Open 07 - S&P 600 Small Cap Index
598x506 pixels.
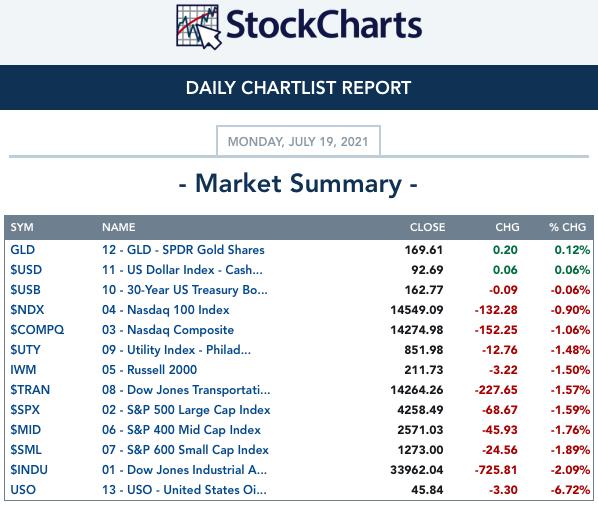[x=185, y=450]
